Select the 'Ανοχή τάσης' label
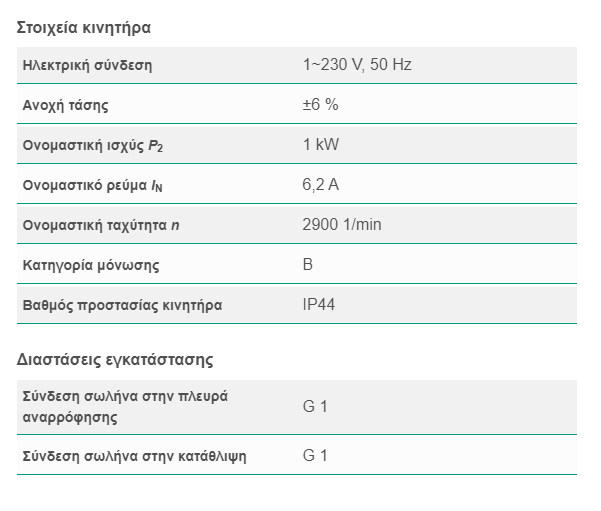Screen dimensions: 601x511 tap(65, 105)
